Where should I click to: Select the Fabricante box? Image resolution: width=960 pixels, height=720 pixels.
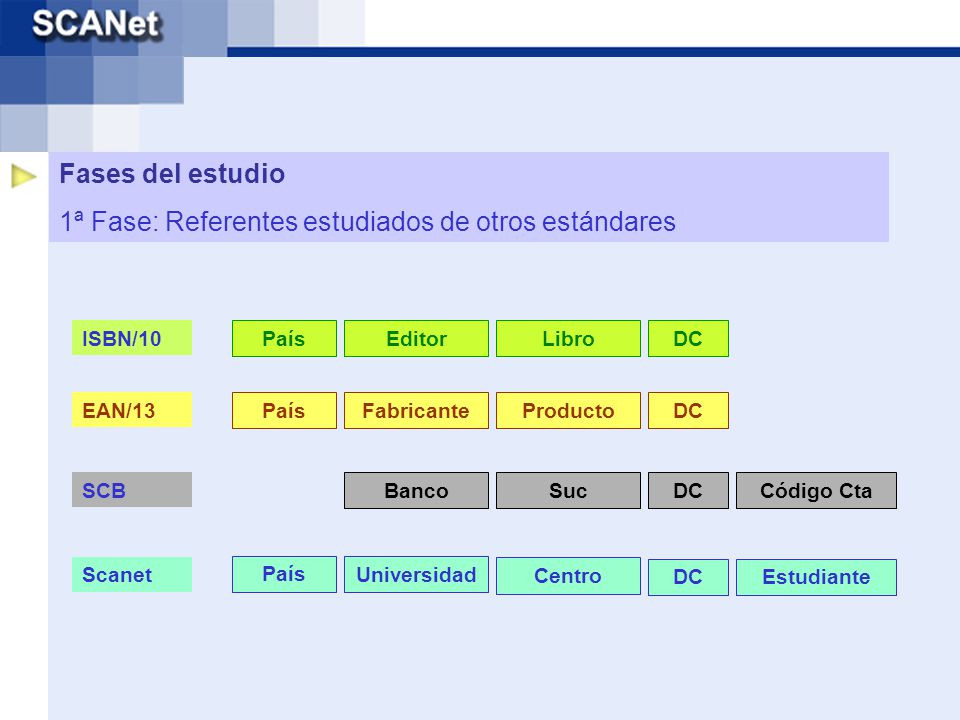coord(416,410)
